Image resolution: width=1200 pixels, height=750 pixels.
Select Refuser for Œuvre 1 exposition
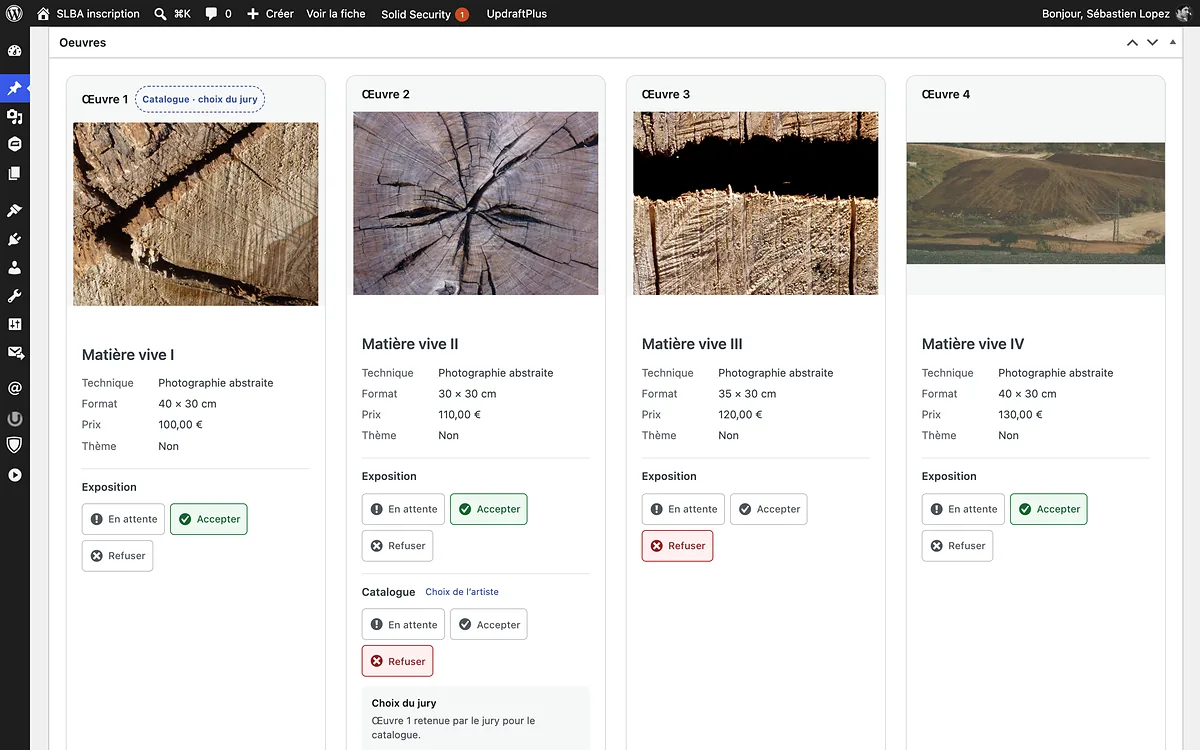pyautogui.click(x=117, y=555)
